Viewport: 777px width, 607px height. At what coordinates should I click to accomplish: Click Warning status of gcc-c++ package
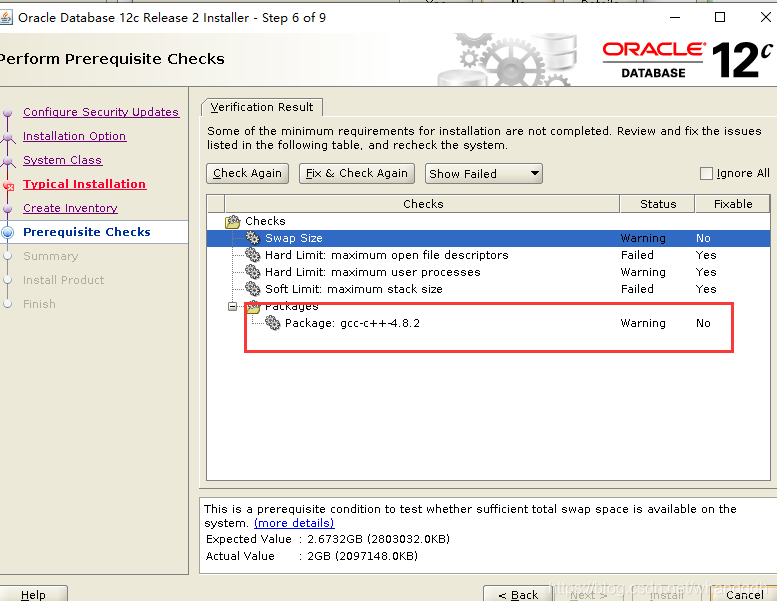(x=643, y=323)
